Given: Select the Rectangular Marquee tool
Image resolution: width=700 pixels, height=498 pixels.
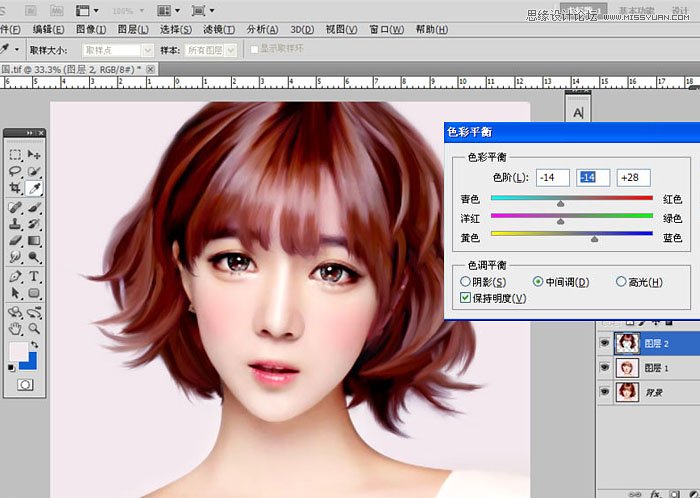Looking at the screenshot, I should [x=15, y=155].
